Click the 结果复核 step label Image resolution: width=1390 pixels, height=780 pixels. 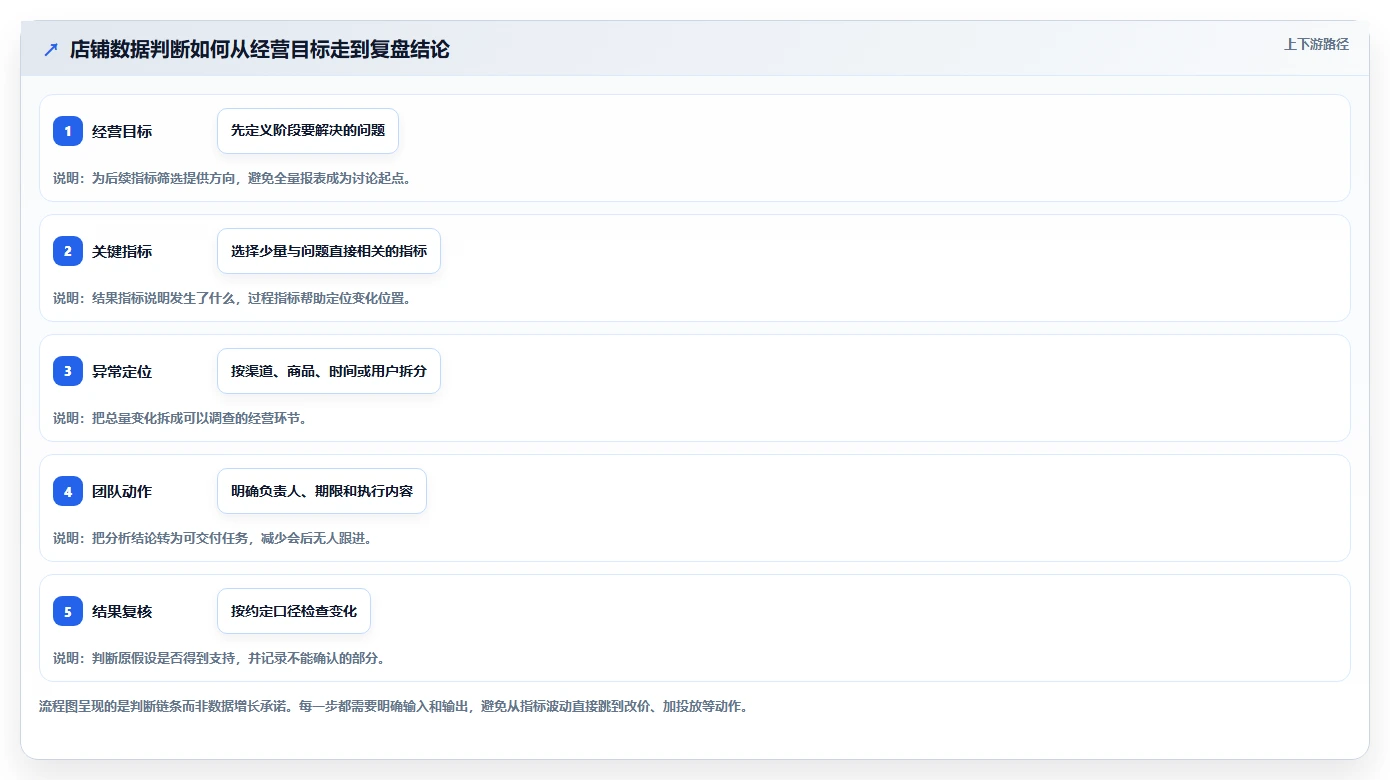122,611
